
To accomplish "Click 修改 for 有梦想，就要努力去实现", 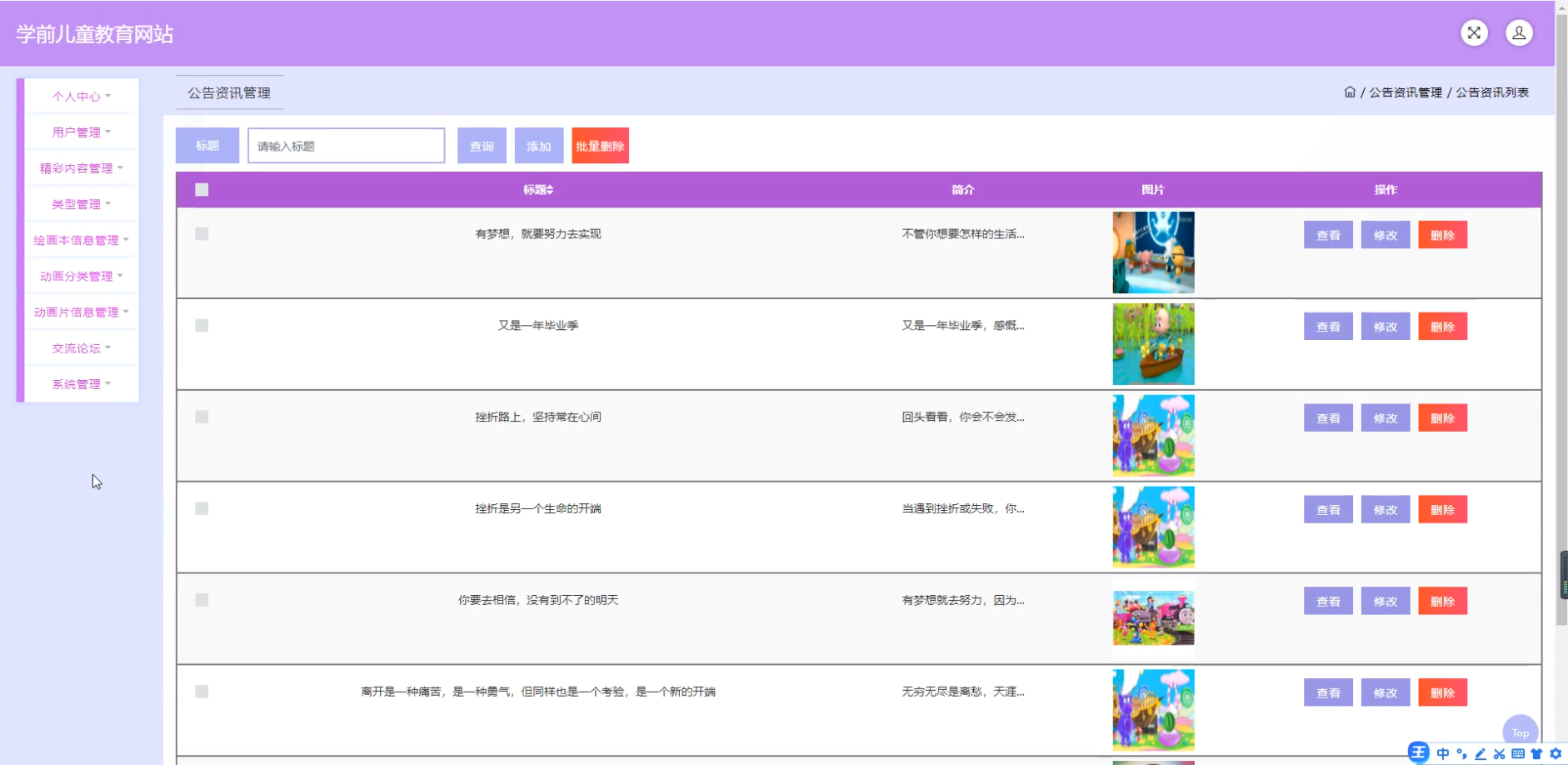I will (1386, 235).
